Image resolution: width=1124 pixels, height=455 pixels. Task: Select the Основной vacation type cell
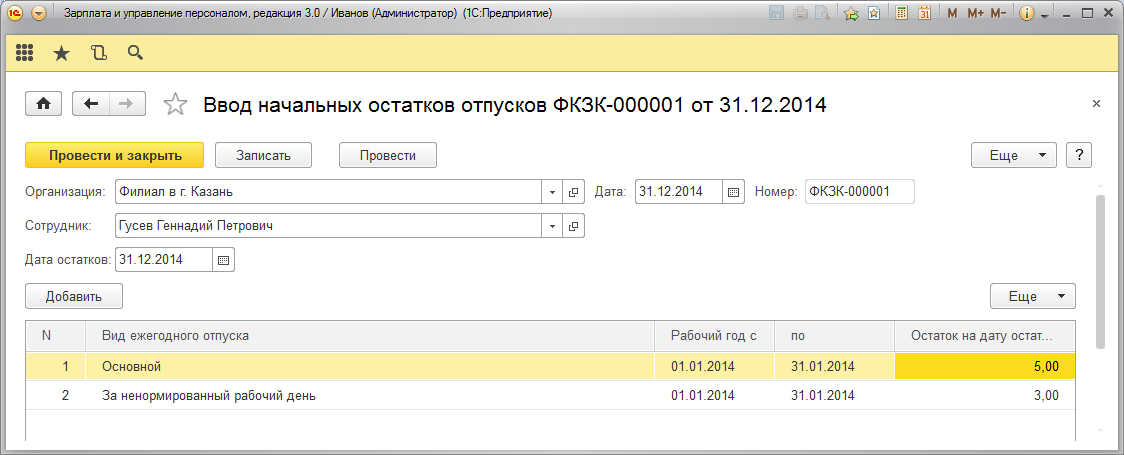[x=370, y=366]
